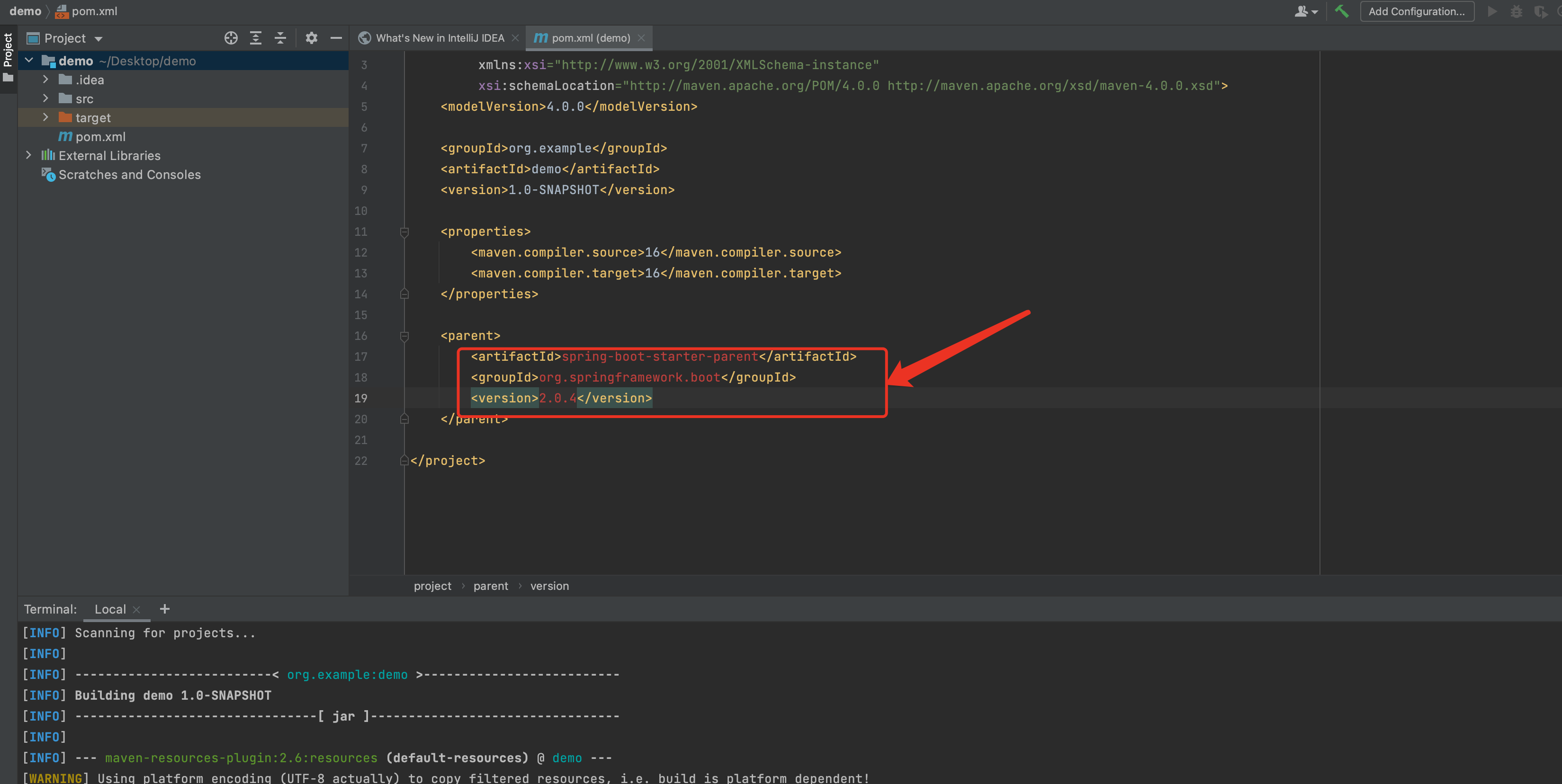This screenshot has width=1562, height=784.
Task: Click the Add Configuration button
Action: [x=1417, y=11]
